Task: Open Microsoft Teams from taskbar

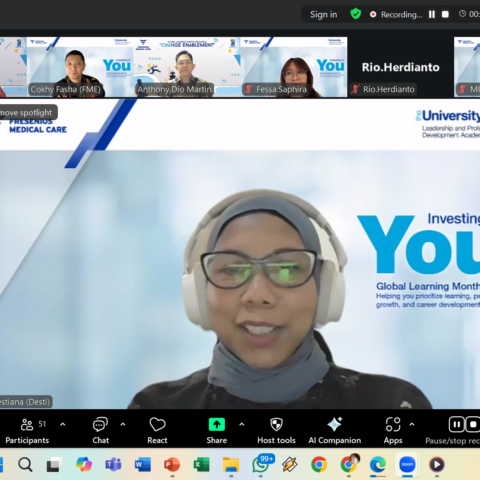Action: tap(113, 464)
